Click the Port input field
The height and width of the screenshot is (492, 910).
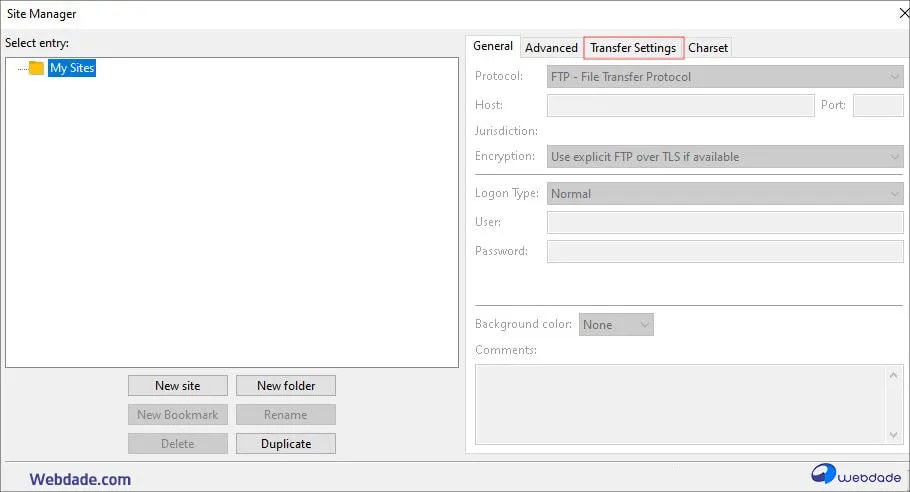click(878, 106)
